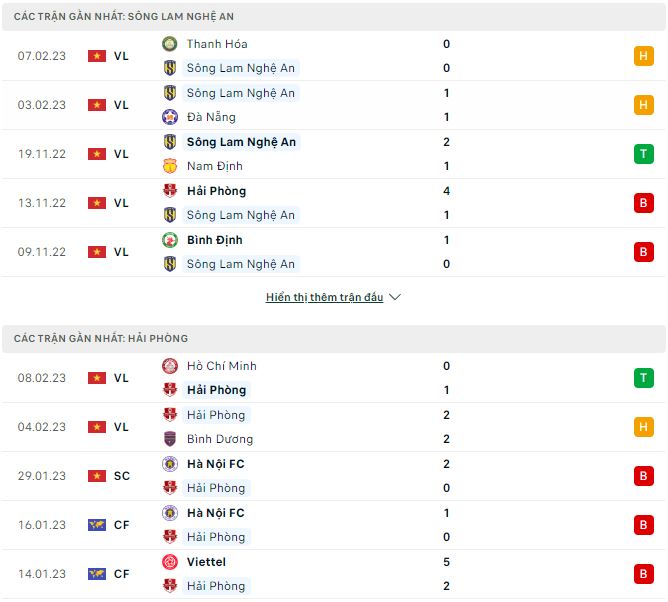
Task: Click the Bình Định team crest icon
Action: (169, 240)
